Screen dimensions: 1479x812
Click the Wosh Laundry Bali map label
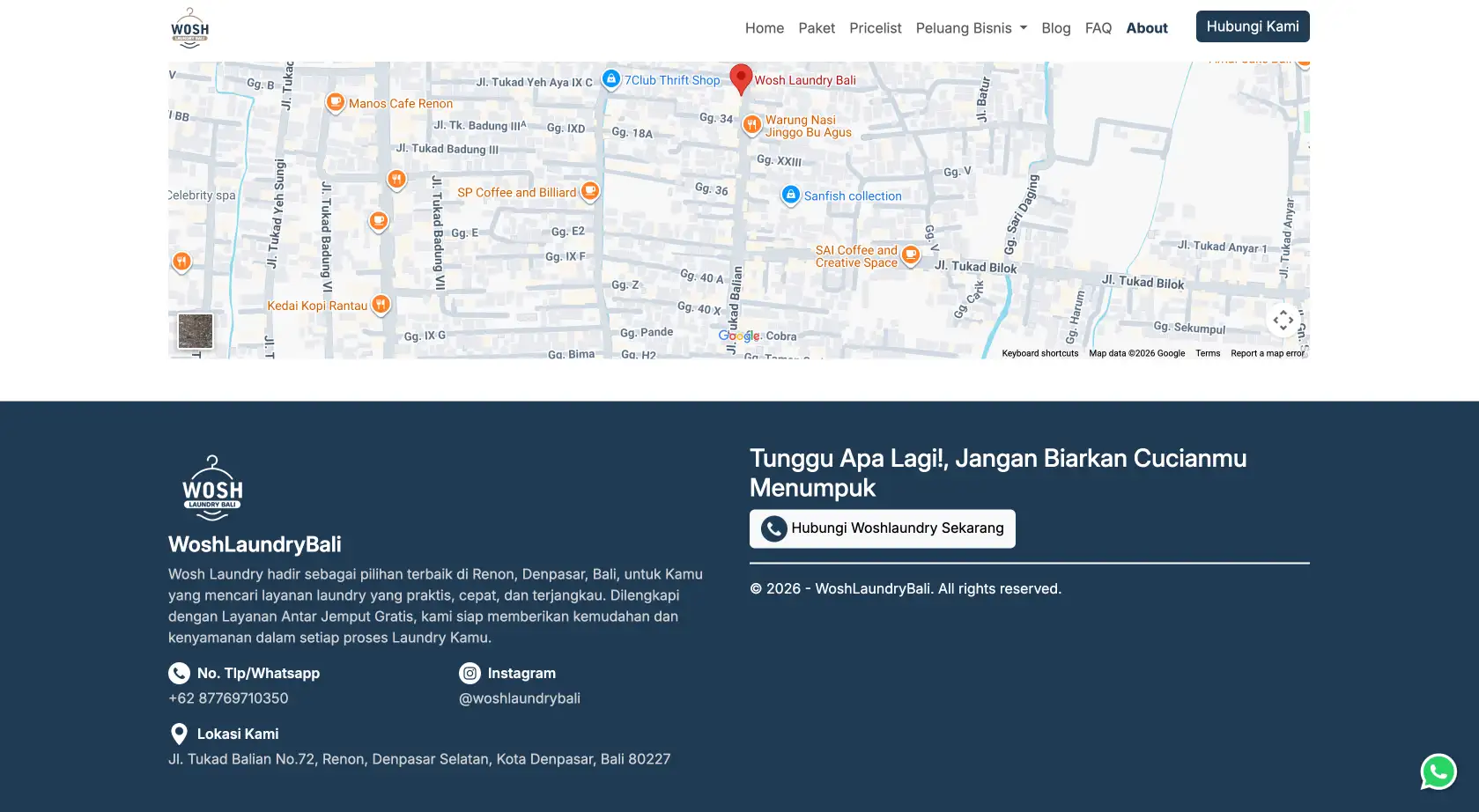pos(805,80)
